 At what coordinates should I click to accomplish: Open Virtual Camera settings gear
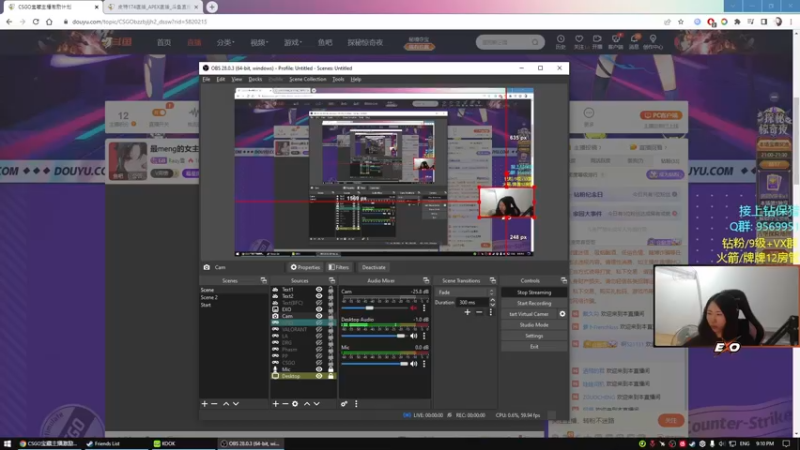coord(562,314)
